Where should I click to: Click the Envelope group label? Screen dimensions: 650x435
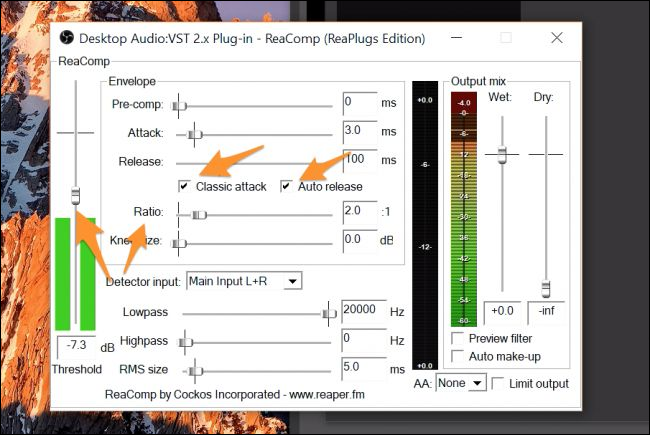coord(132,81)
